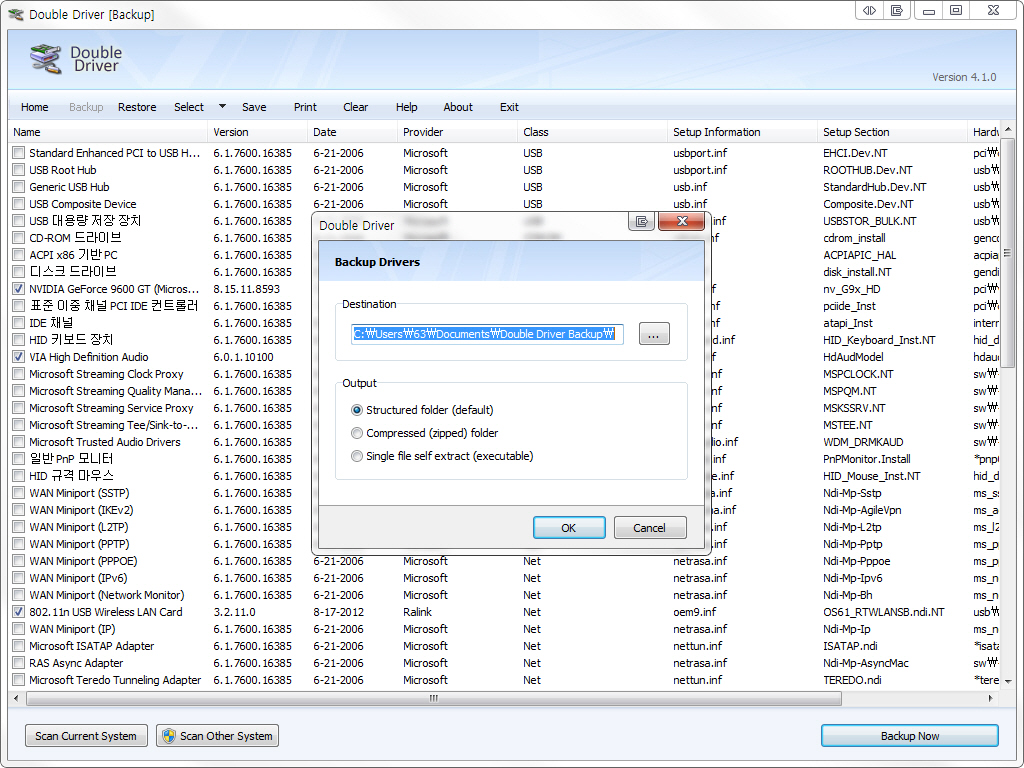Click Save in the menu bar
Viewport: 1024px width, 768px height.
tap(254, 107)
